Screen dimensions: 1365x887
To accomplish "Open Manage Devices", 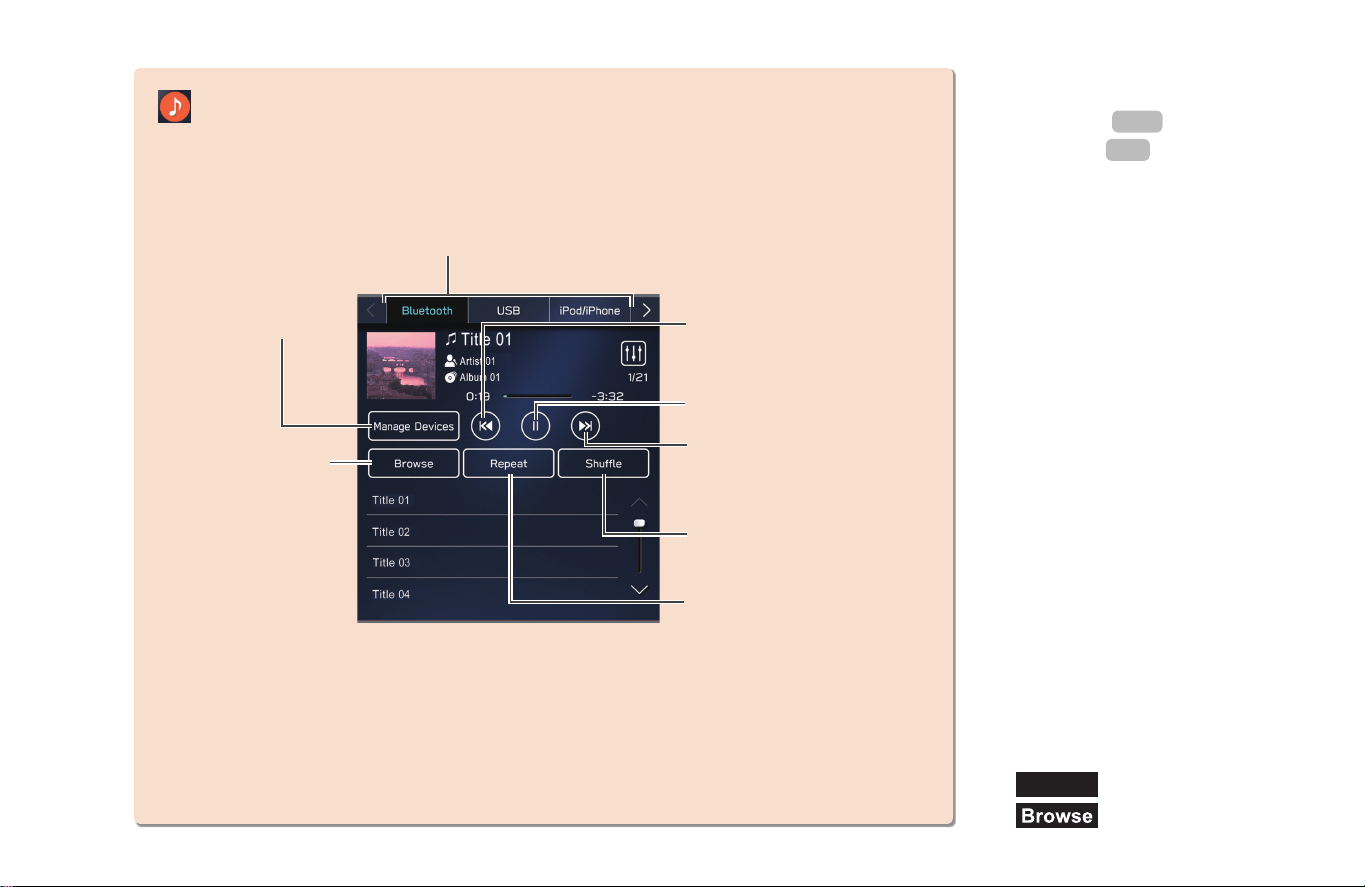I will click(x=414, y=426).
